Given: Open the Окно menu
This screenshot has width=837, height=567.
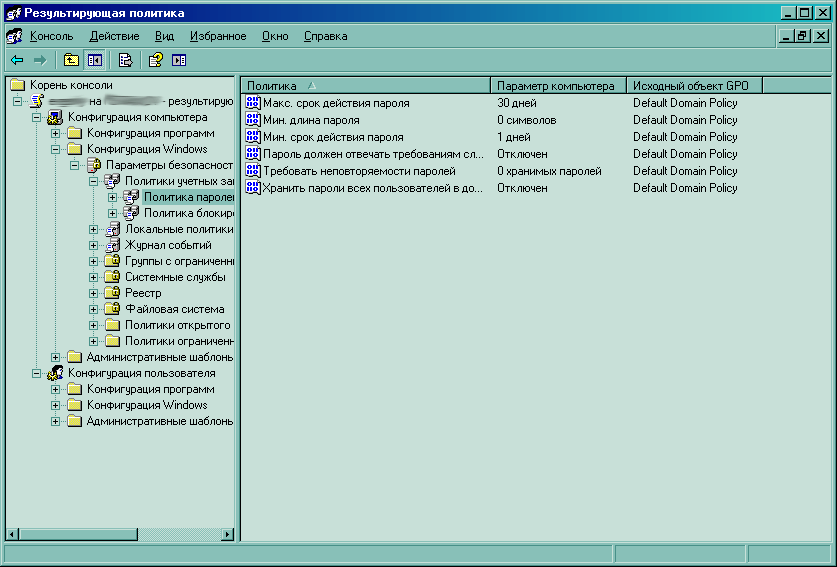Looking at the screenshot, I should [x=275, y=36].
